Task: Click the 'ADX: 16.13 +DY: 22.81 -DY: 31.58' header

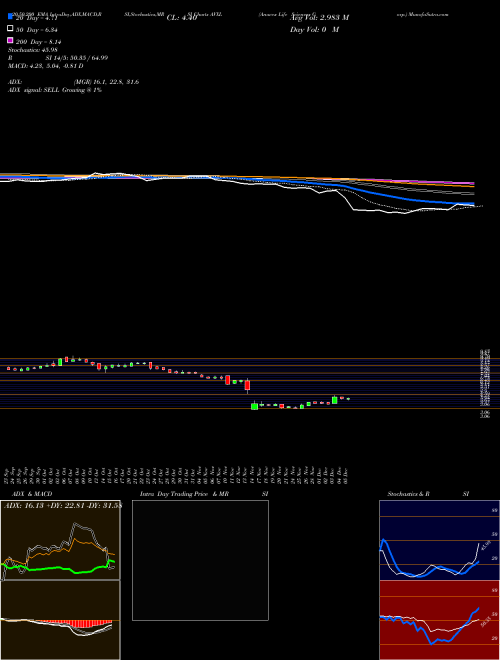Action: click(x=63, y=506)
